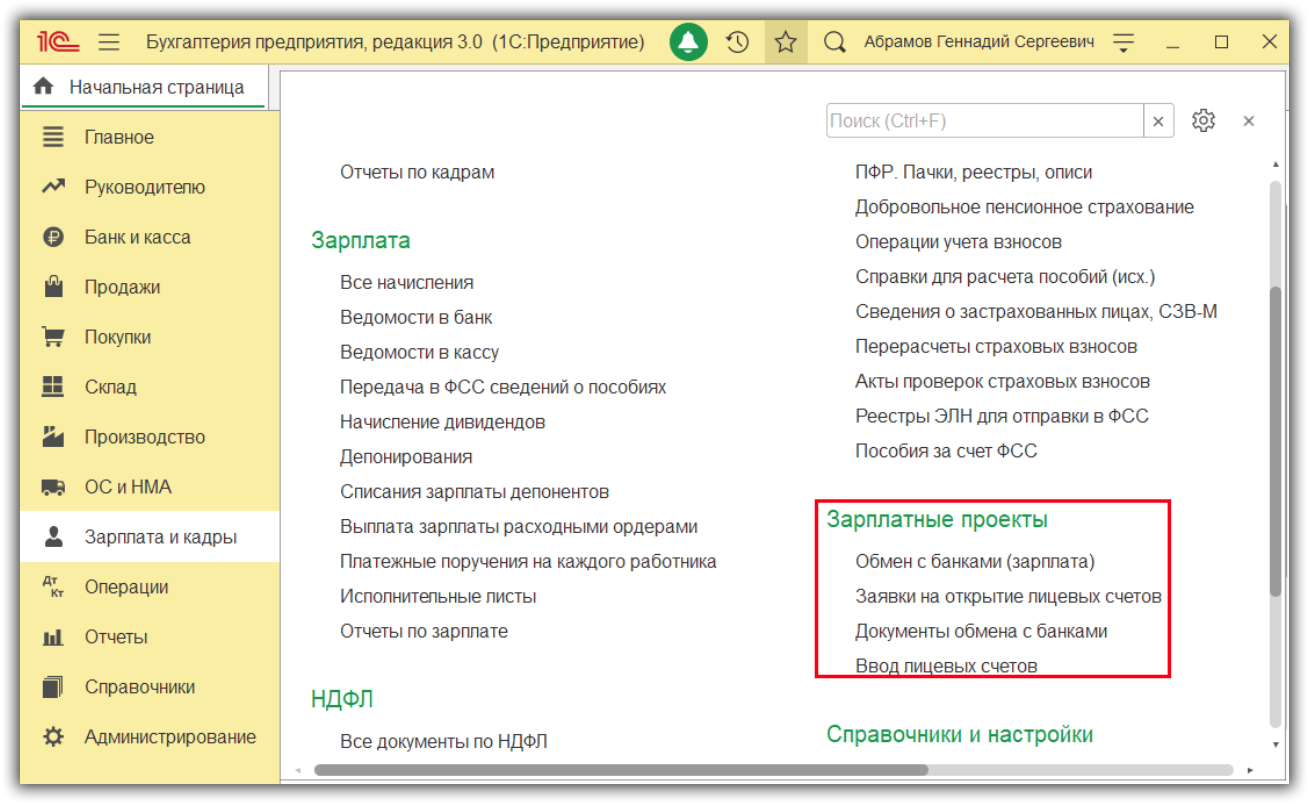Click the Зарплатные проекты group heading
This screenshot has width=1309, height=804.
pos(937,520)
